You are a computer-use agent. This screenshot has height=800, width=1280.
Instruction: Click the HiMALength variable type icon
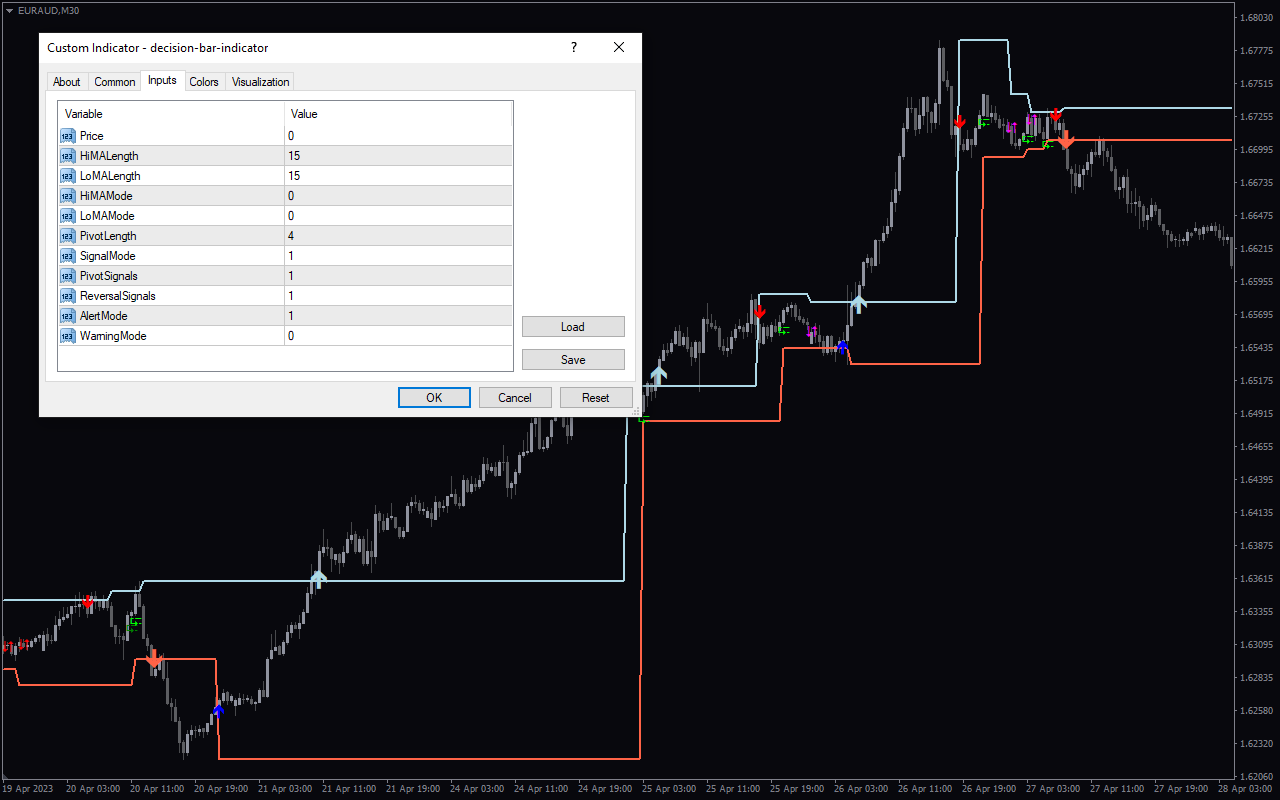[x=68, y=156]
